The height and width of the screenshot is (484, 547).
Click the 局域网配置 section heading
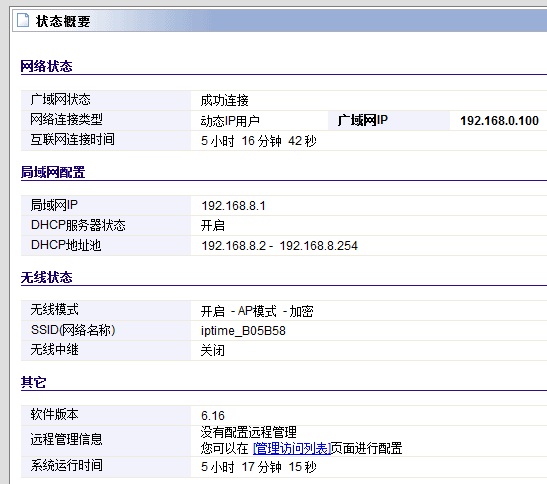point(53,172)
